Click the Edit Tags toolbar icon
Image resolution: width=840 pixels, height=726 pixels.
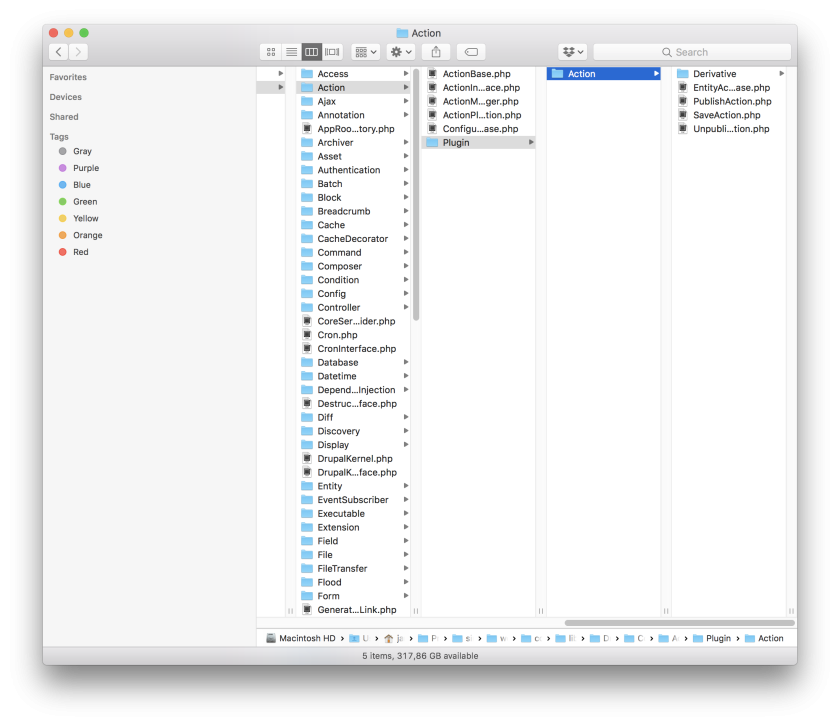pos(472,52)
